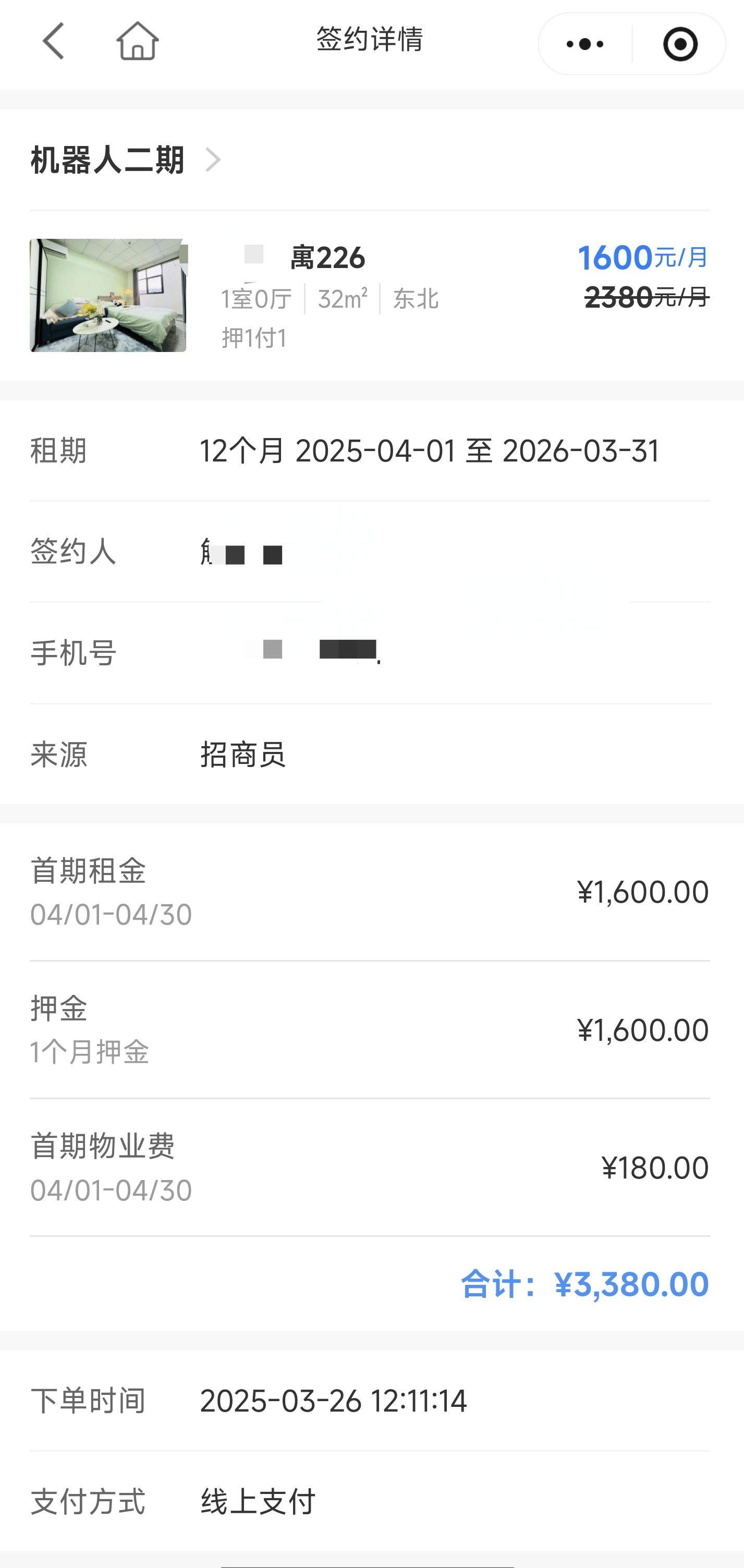Open the 机器人二期 project title
744x1568 pixels.
point(107,160)
